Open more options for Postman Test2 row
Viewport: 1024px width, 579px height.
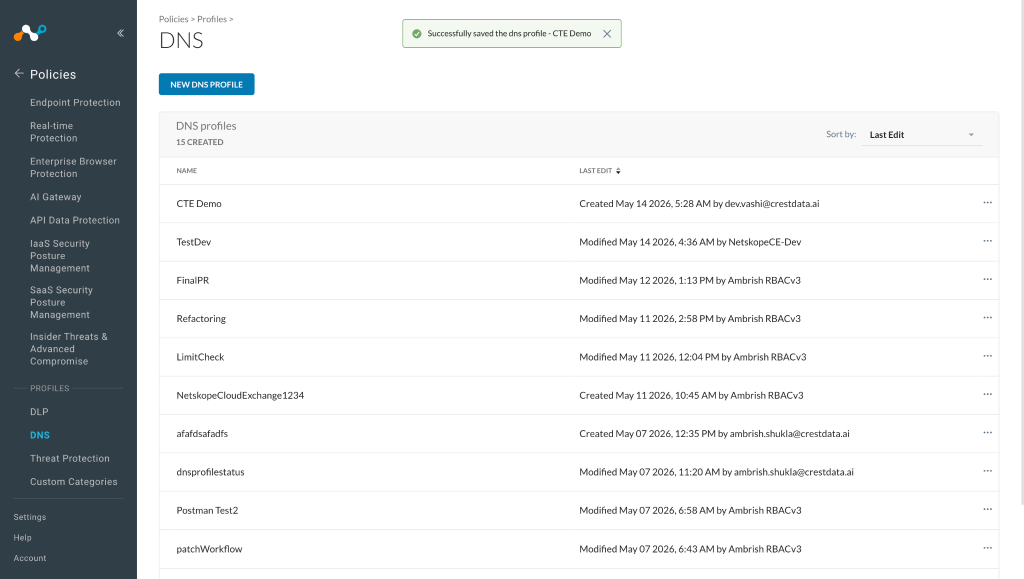click(x=987, y=510)
